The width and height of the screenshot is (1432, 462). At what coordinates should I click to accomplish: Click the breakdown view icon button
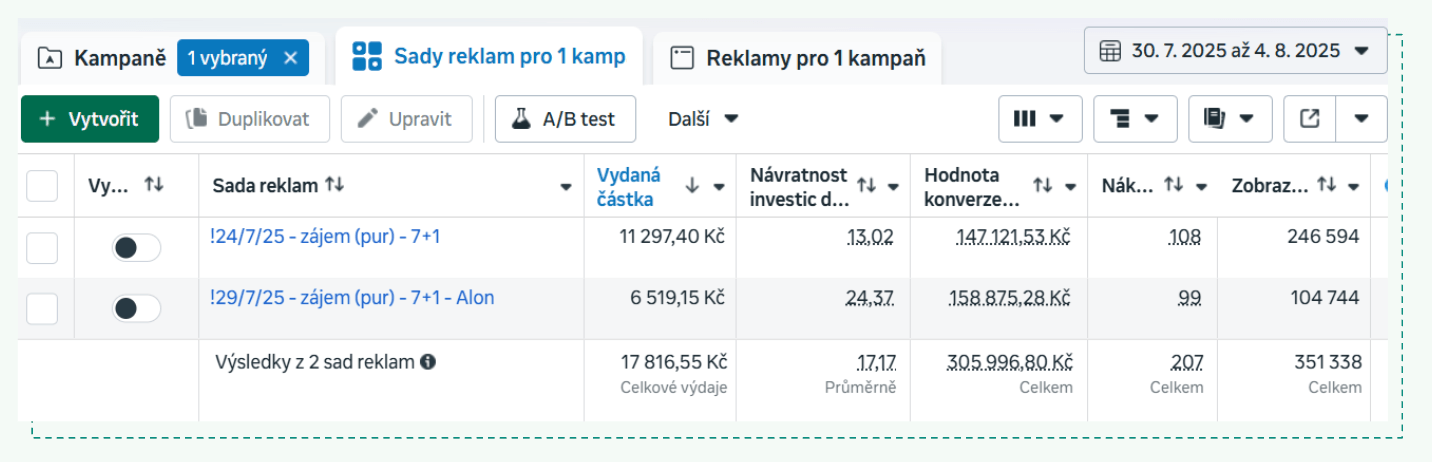(x=1135, y=119)
